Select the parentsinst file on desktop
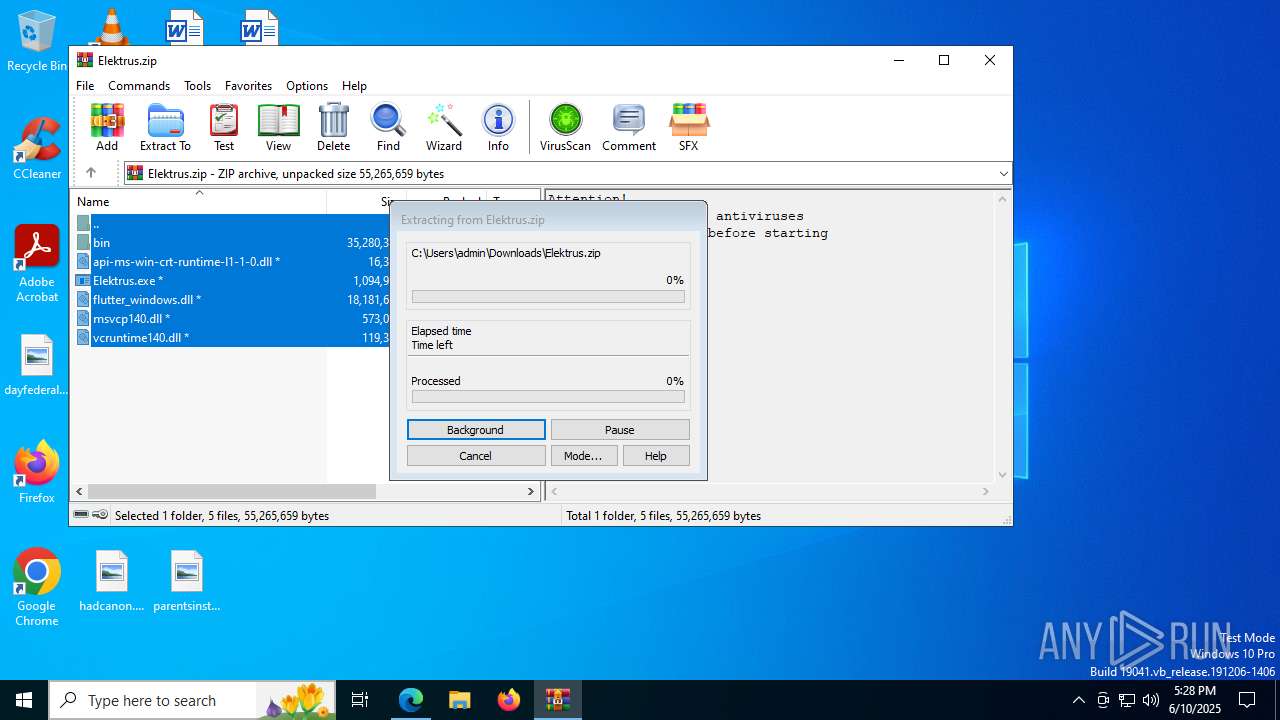 click(187, 581)
